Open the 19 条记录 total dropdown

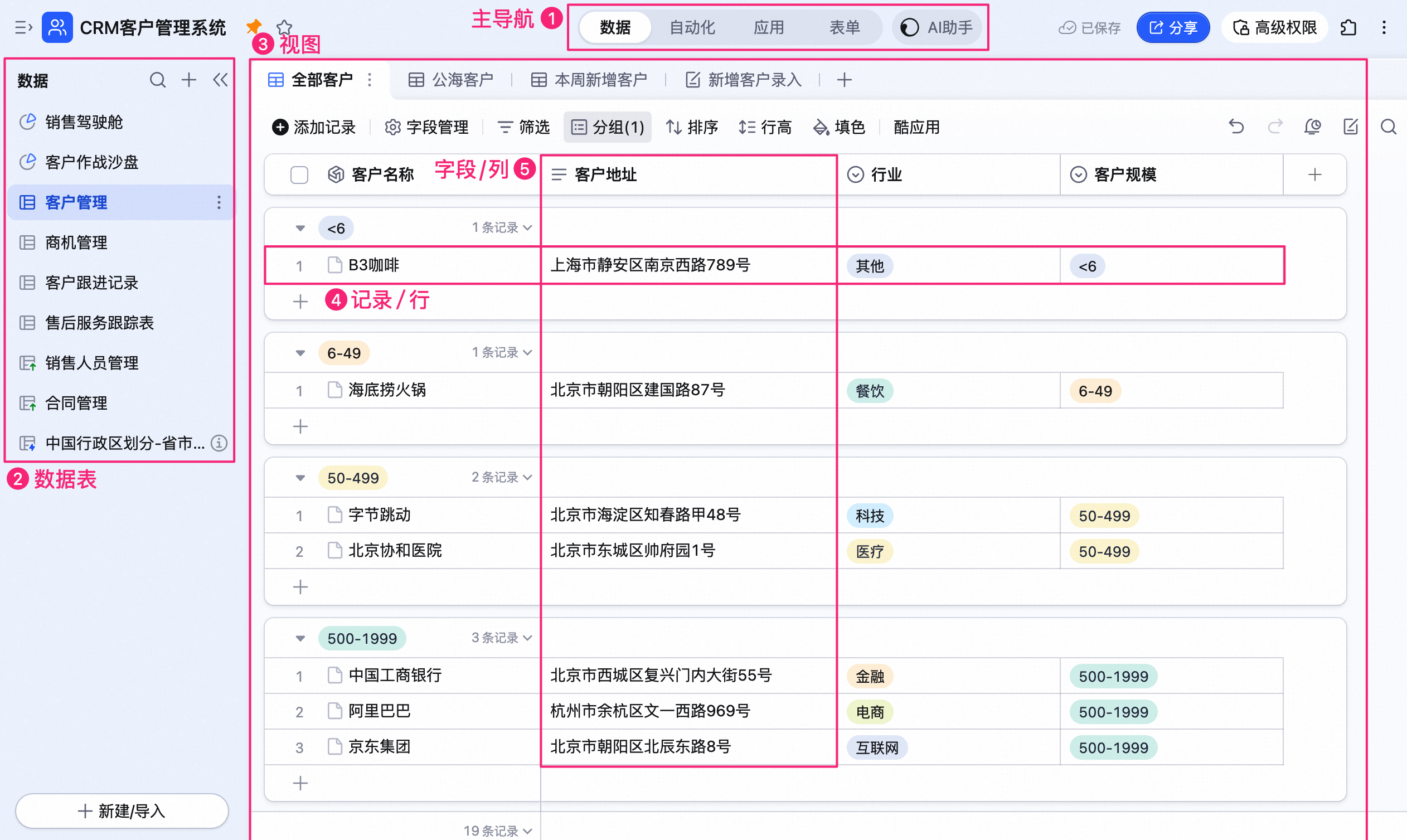point(497,831)
